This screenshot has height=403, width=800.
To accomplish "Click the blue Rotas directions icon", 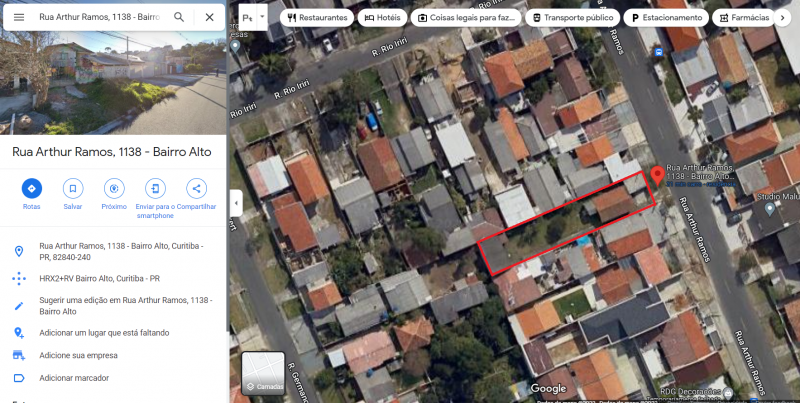I will (32, 188).
